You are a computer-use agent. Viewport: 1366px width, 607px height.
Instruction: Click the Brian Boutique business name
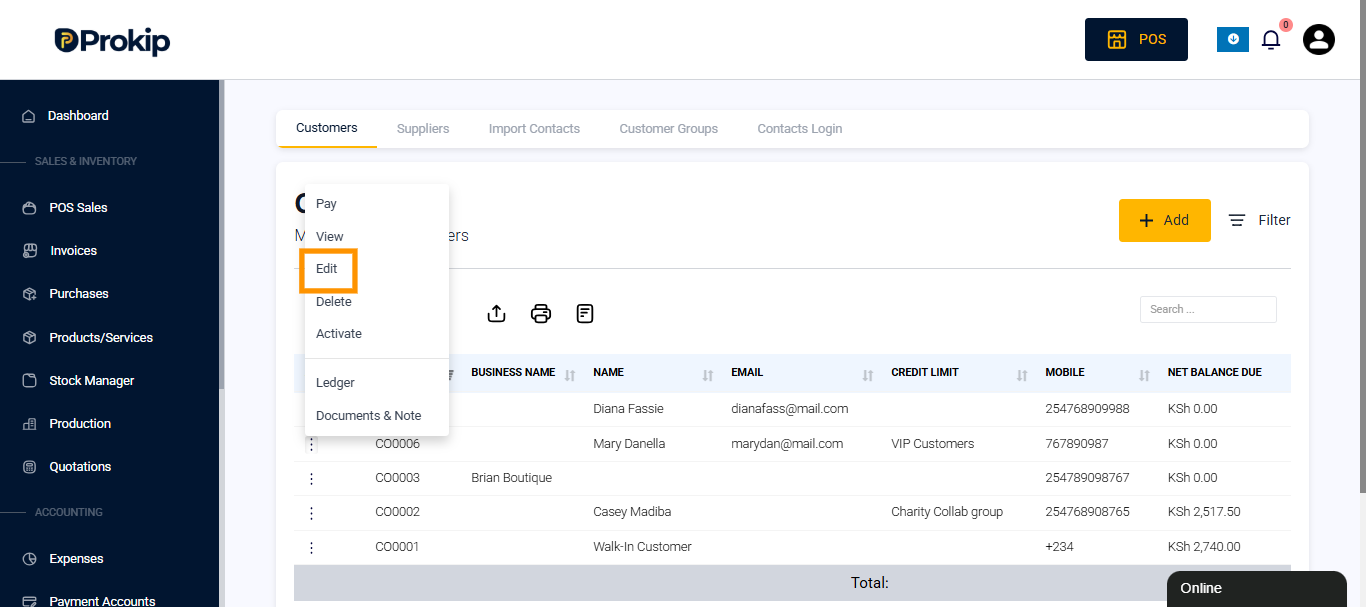click(x=511, y=478)
